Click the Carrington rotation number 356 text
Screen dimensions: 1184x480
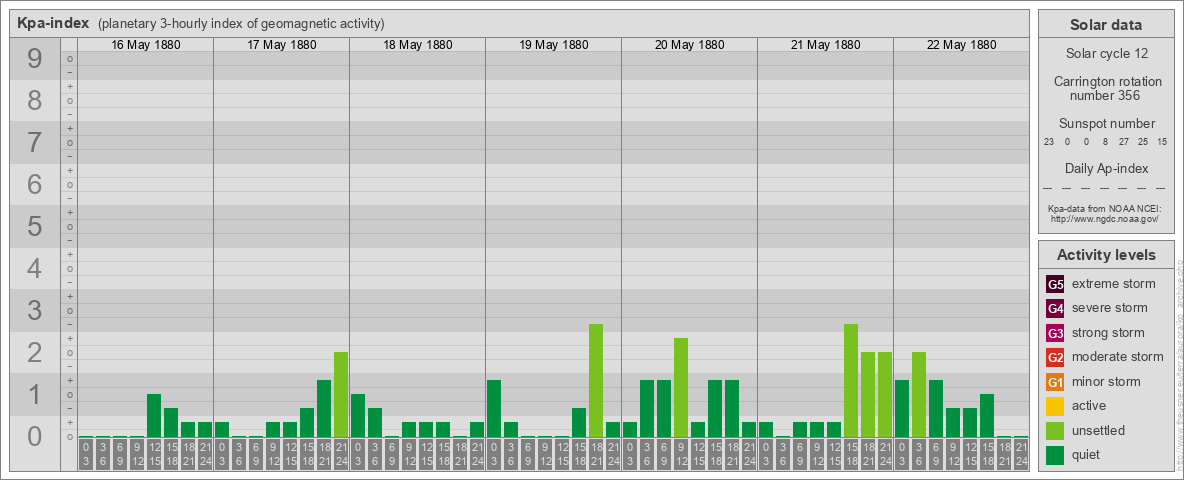point(1106,88)
